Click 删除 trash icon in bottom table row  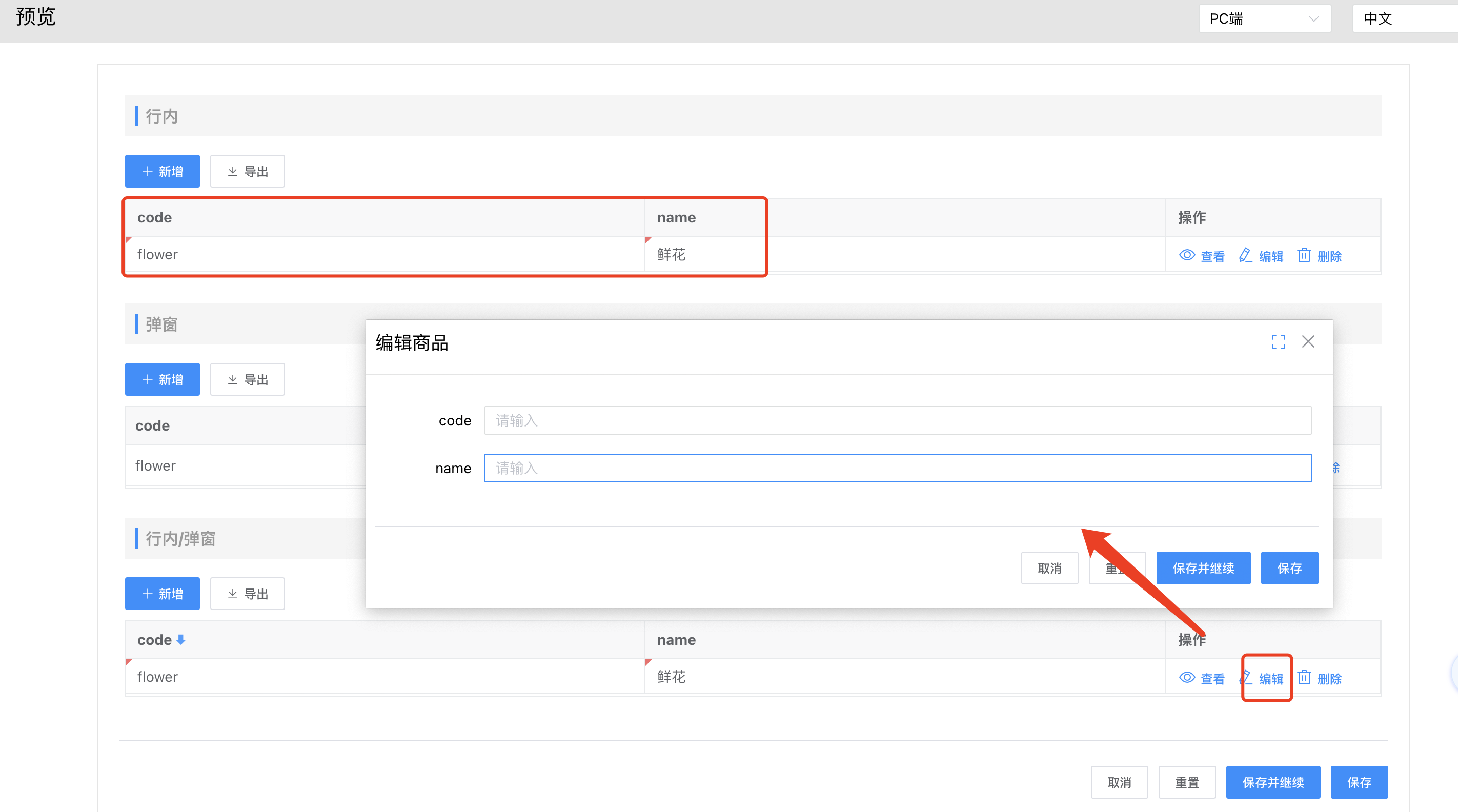click(1304, 677)
